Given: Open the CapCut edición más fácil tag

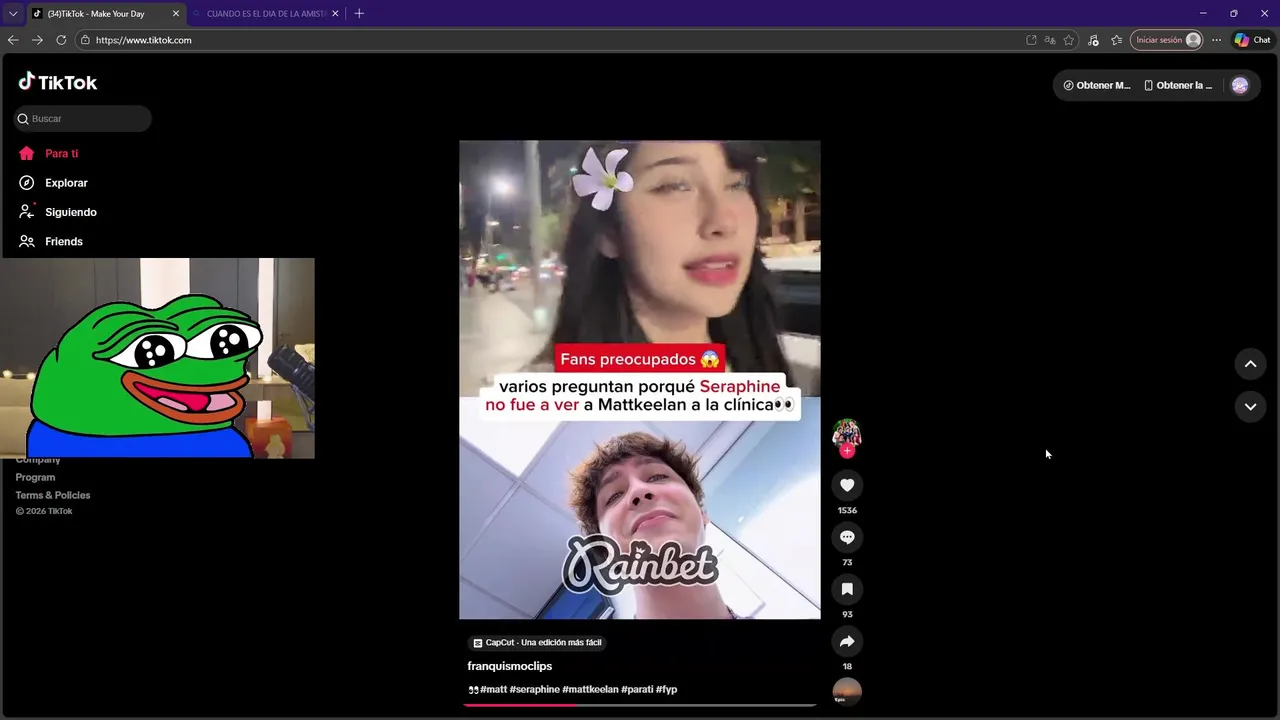Looking at the screenshot, I should click(x=537, y=643).
